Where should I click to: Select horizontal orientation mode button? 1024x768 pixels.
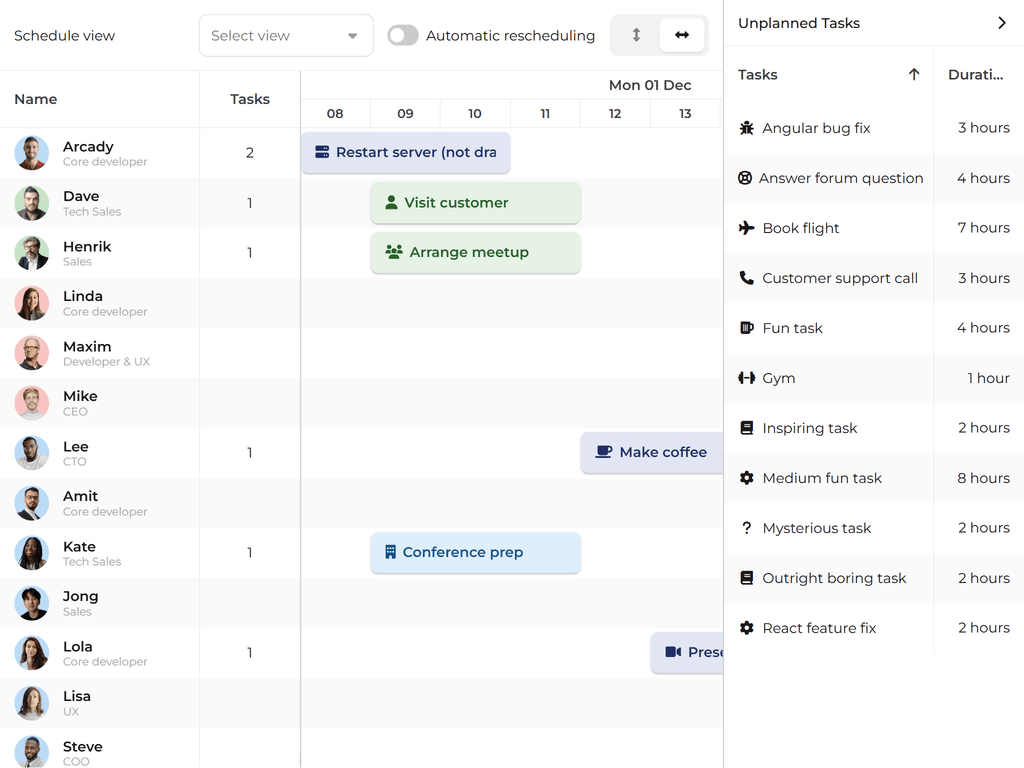pyautogui.click(x=682, y=35)
